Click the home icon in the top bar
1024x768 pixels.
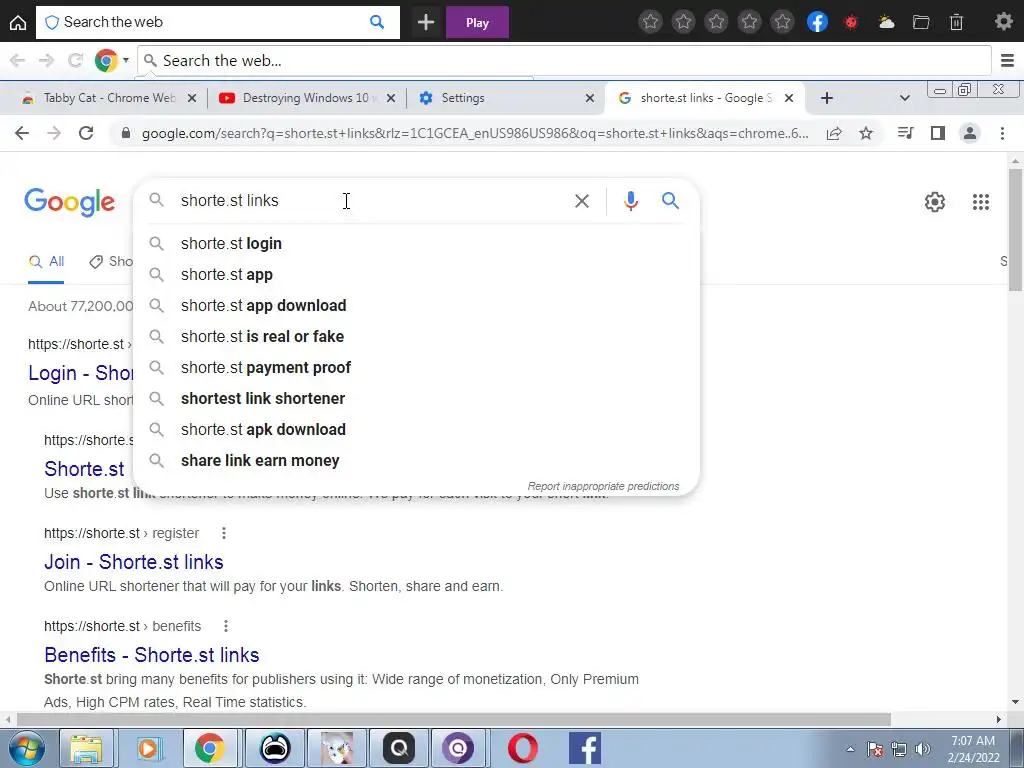pyautogui.click(x=18, y=23)
